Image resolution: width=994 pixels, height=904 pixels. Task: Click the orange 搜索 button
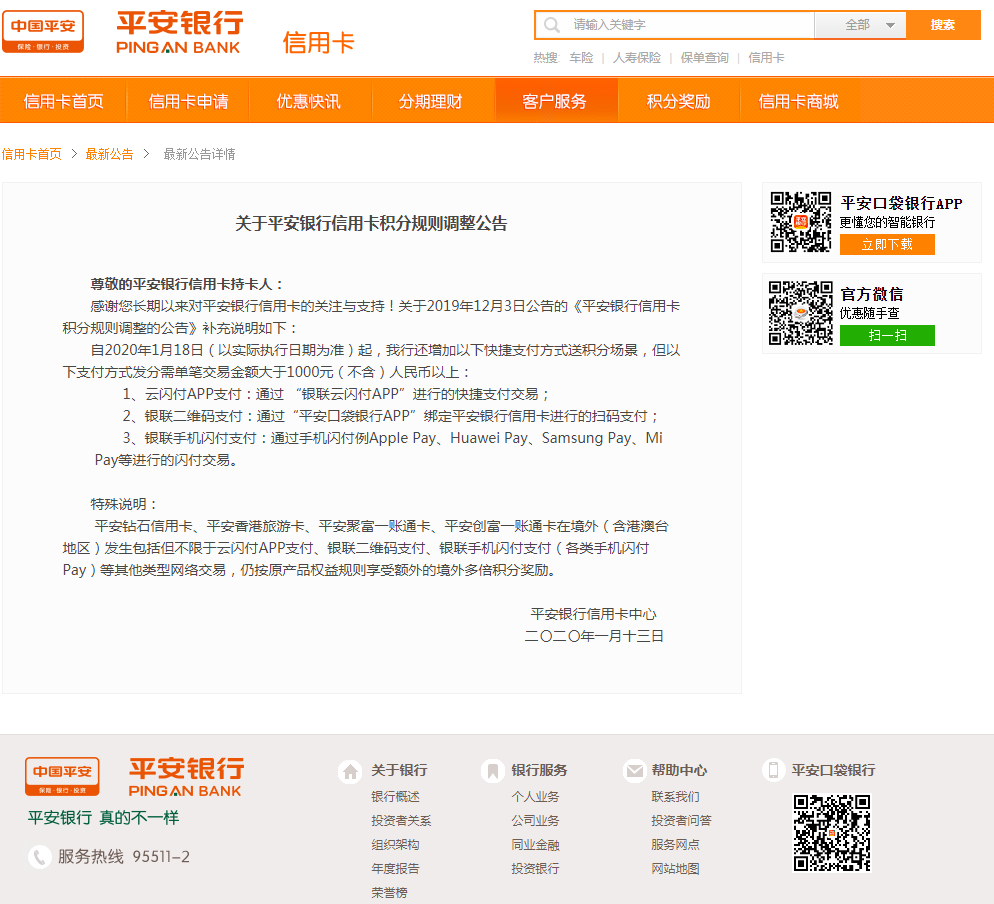point(943,25)
